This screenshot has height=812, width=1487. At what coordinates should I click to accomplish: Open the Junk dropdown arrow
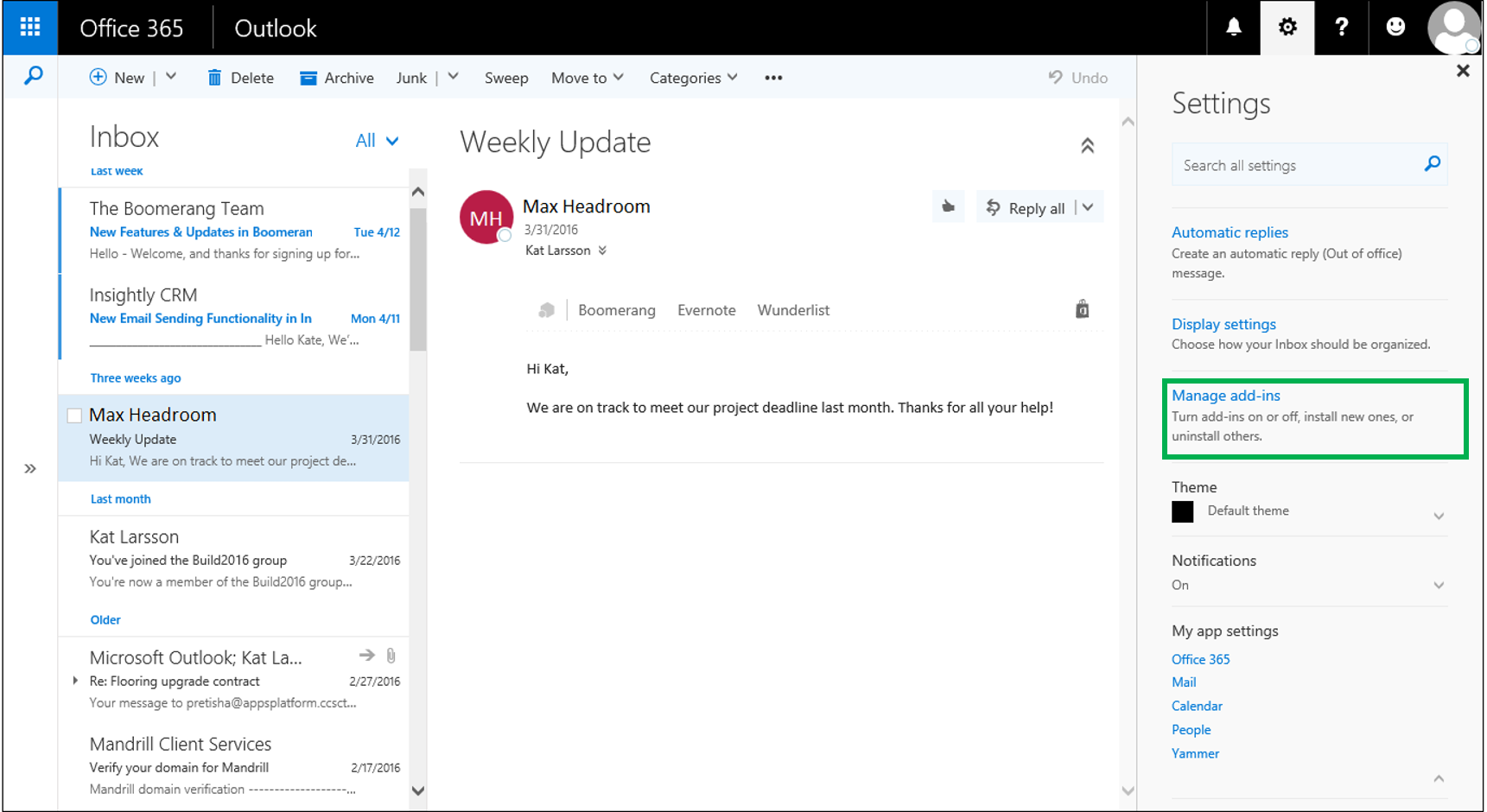pyautogui.click(x=453, y=77)
